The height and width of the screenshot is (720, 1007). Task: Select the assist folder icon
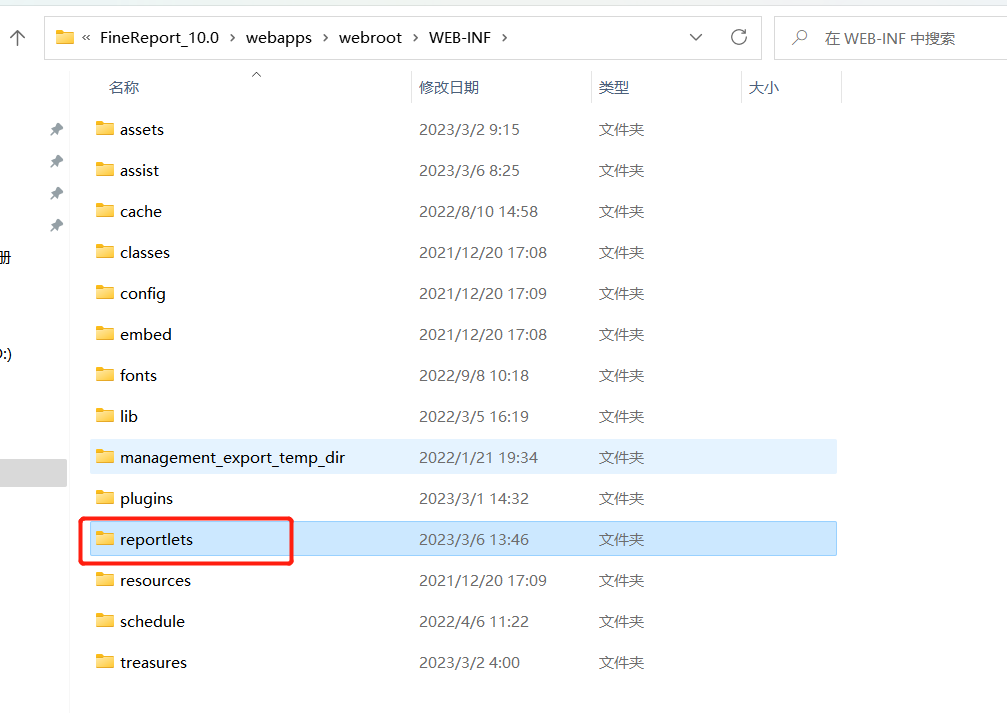pos(105,170)
